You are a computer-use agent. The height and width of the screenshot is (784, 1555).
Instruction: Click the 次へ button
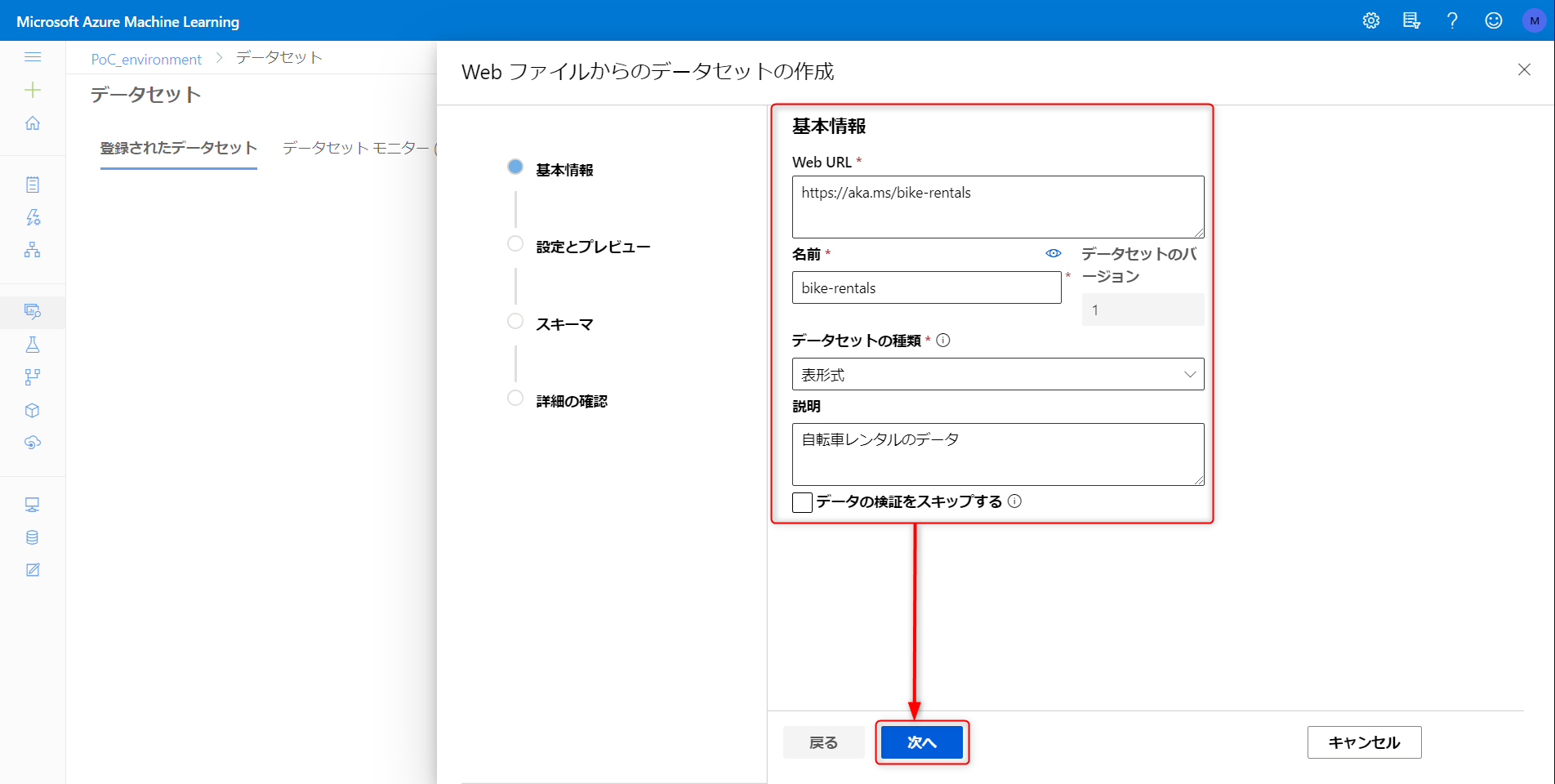pos(922,742)
